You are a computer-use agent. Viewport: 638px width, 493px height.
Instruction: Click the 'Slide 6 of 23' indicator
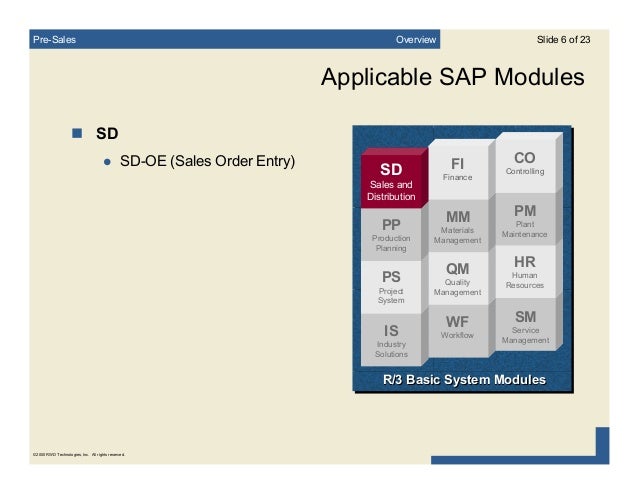coord(563,39)
